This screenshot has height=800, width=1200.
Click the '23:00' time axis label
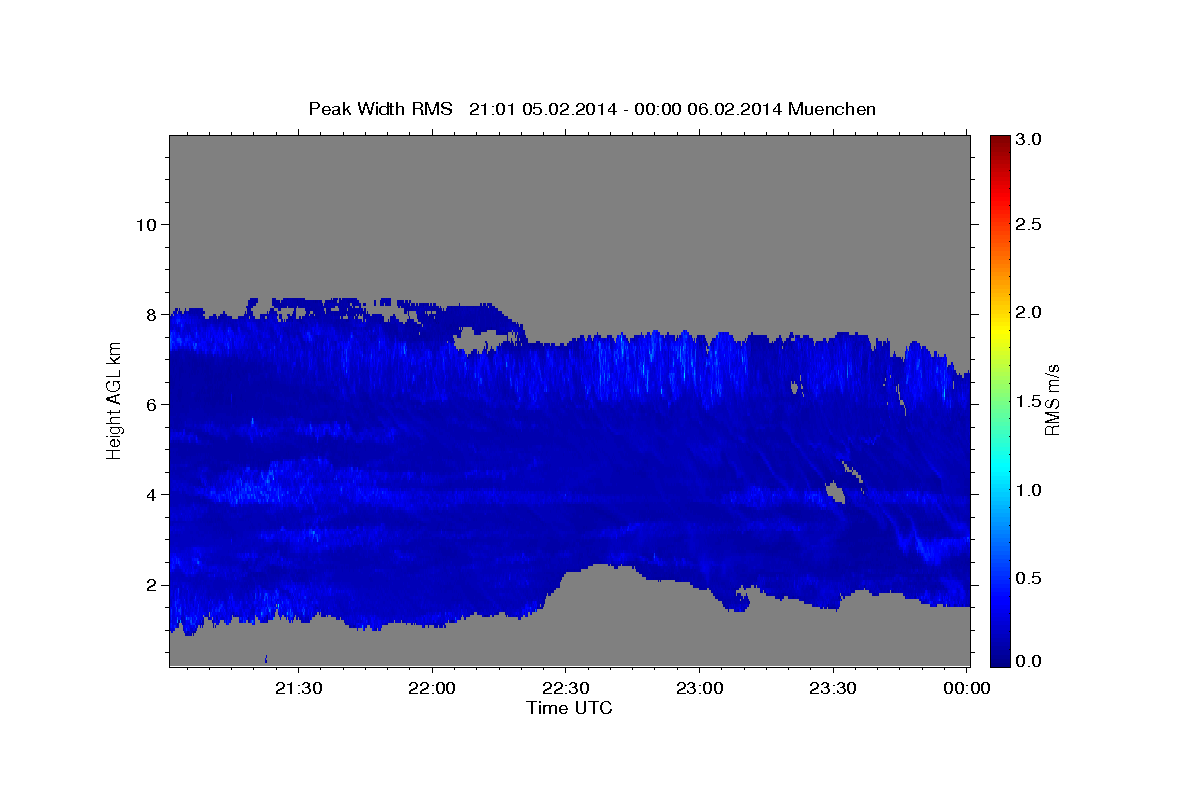coord(699,688)
